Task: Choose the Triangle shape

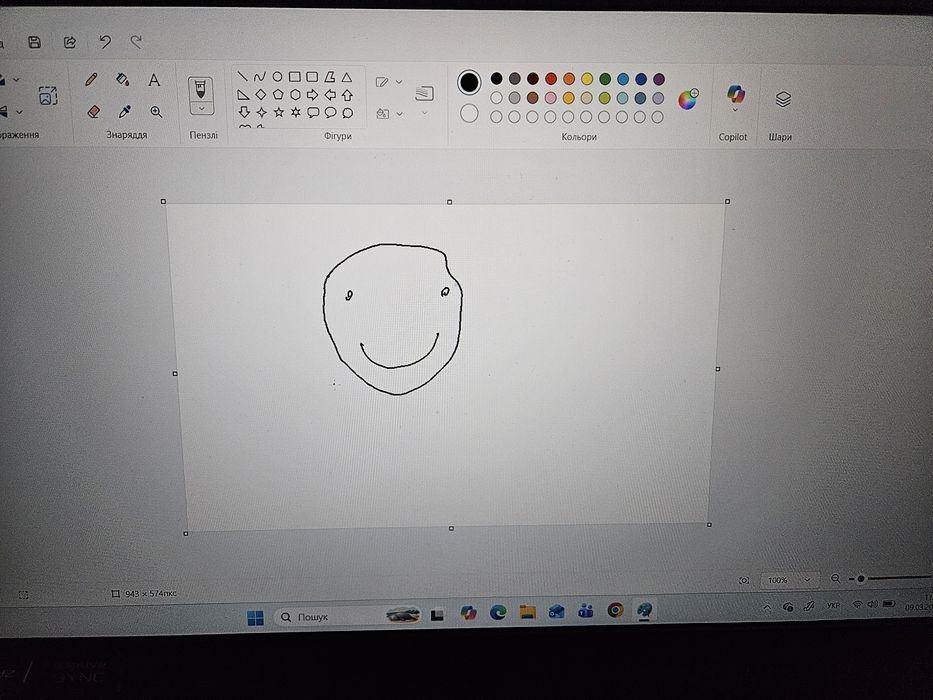Action: pyautogui.click(x=347, y=77)
